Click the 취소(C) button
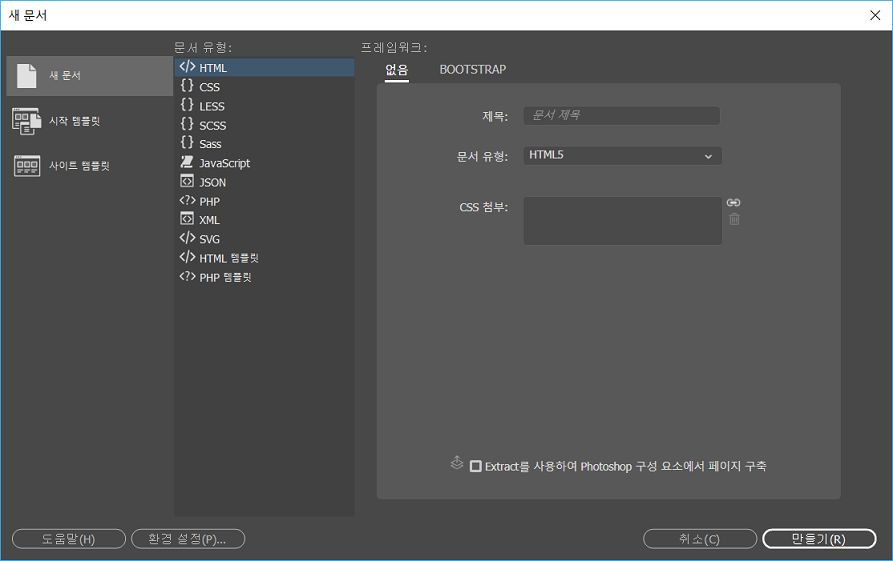Screen dimensions: 893x561 [700, 539]
